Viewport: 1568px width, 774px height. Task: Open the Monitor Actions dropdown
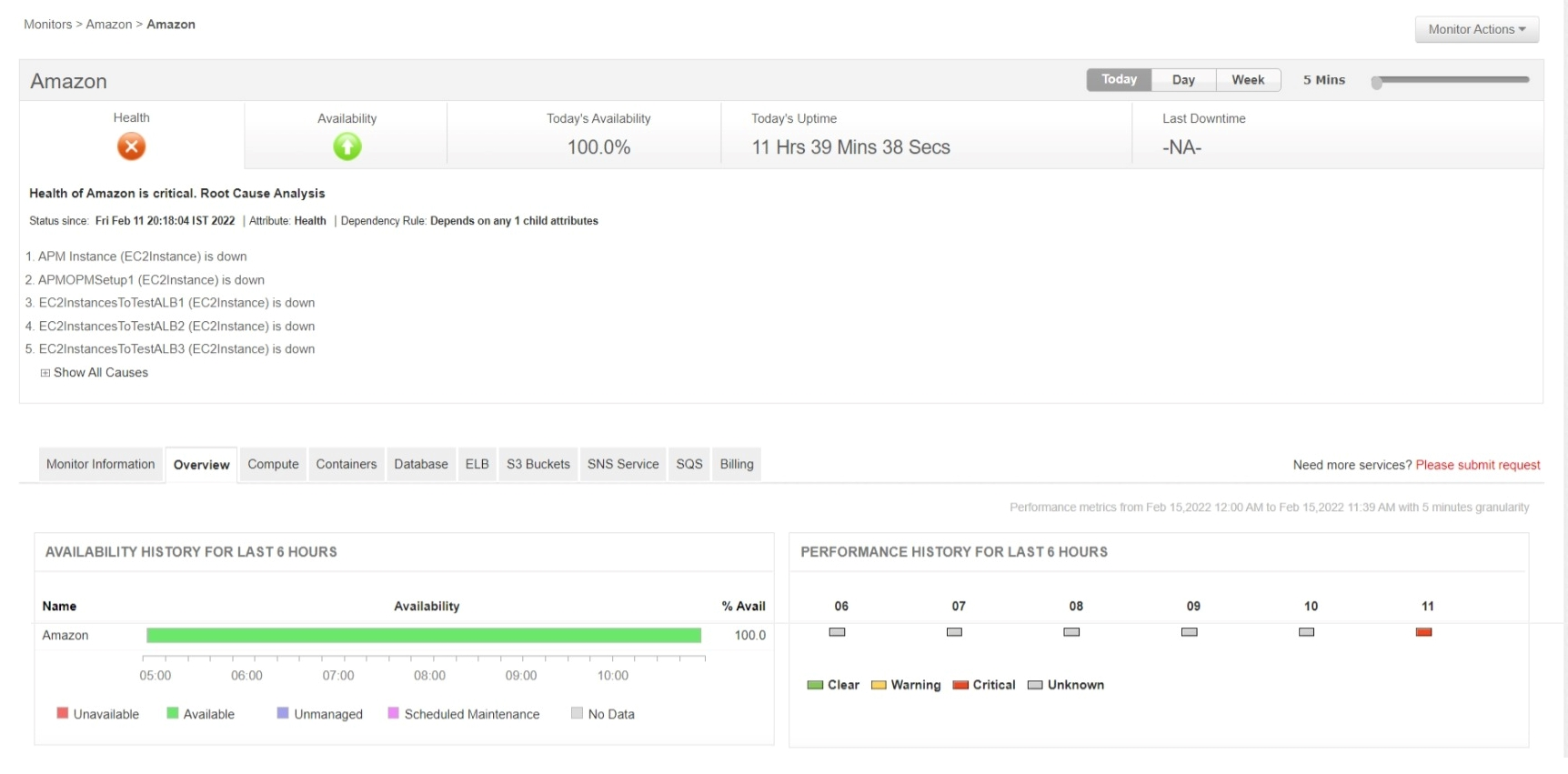(x=1476, y=29)
